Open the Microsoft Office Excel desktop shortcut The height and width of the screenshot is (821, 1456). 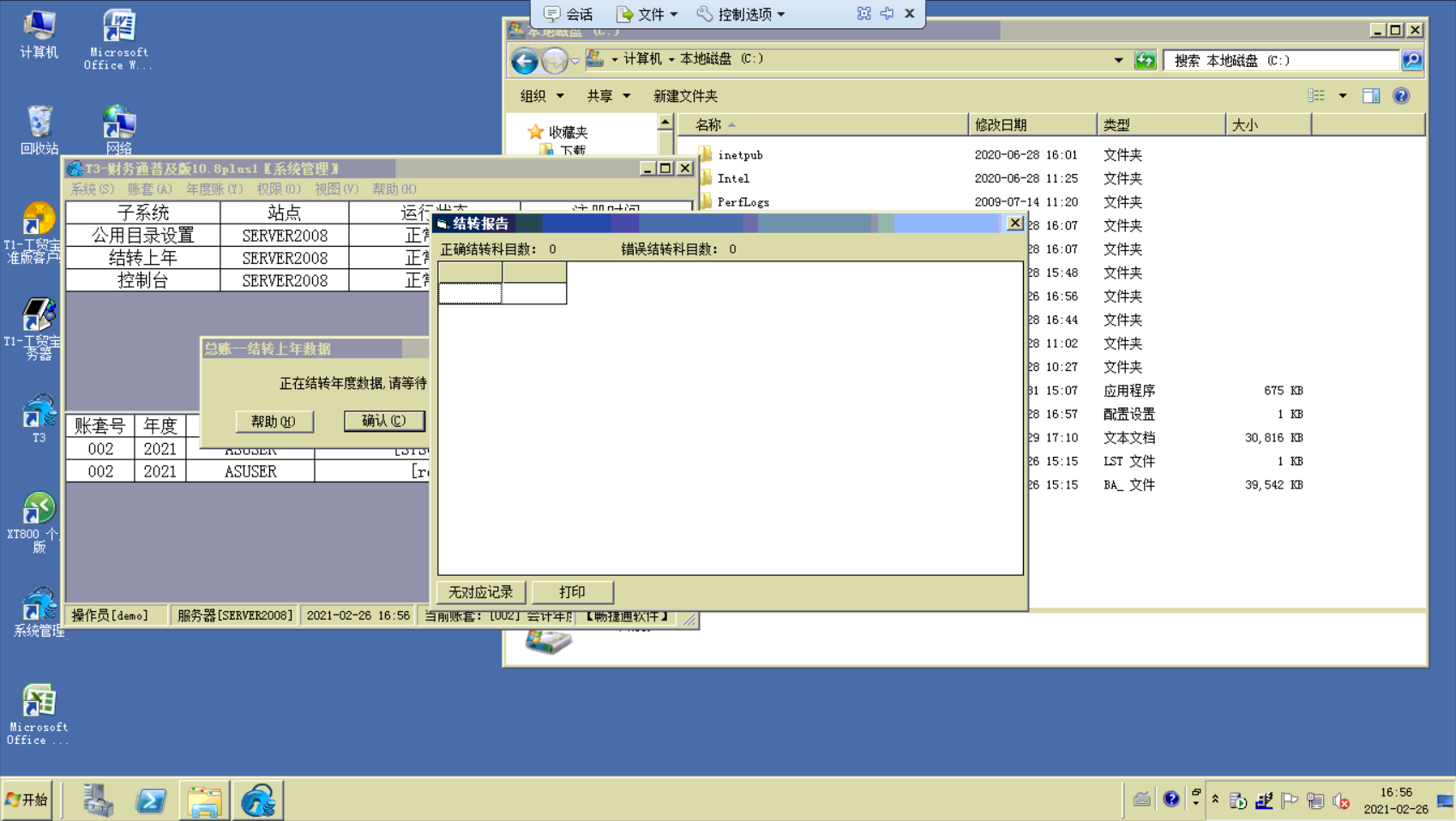click(39, 715)
